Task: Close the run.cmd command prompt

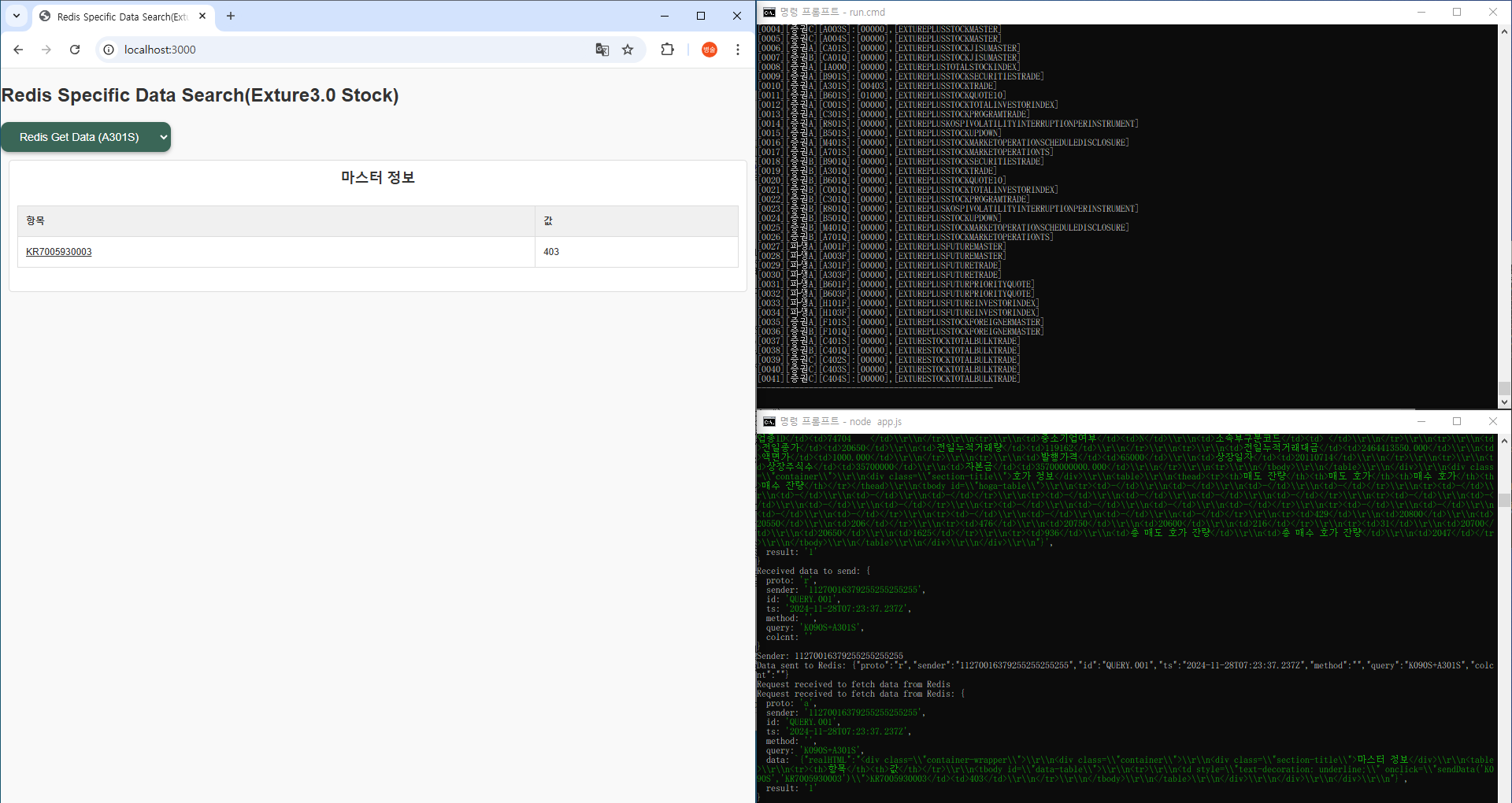Action: [1493, 12]
